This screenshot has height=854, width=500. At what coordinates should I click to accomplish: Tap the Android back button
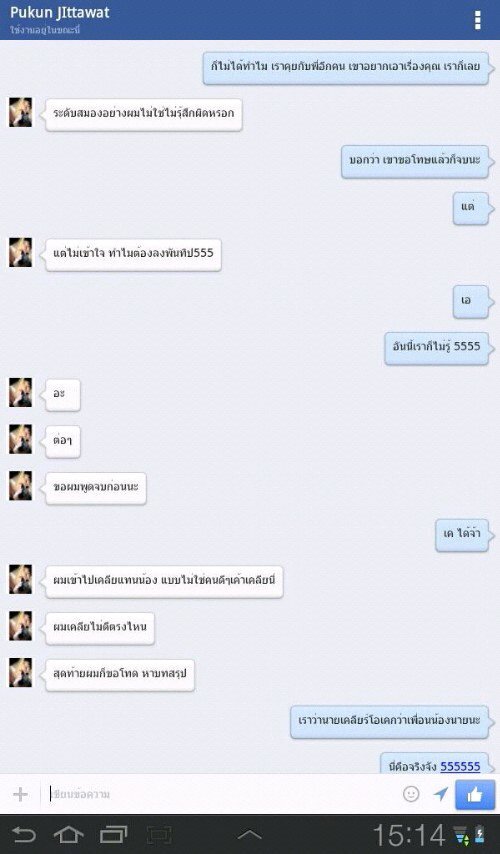23,834
